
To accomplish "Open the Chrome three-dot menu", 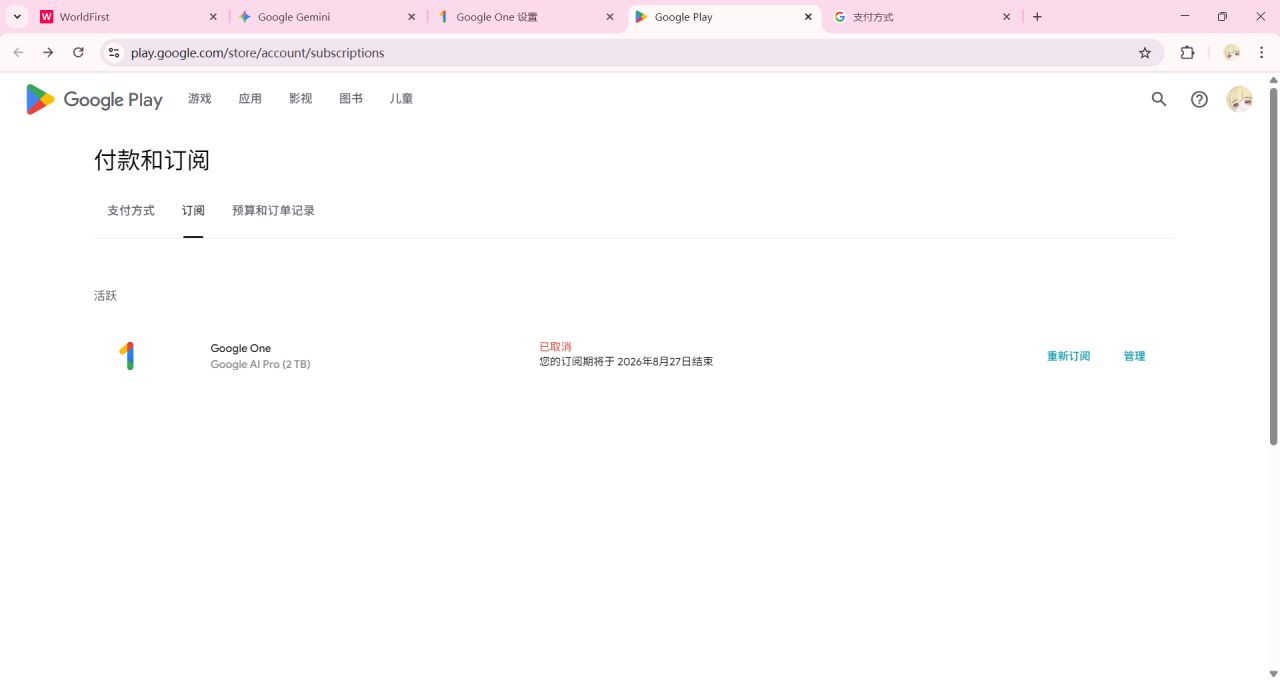I will pos(1262,53).
